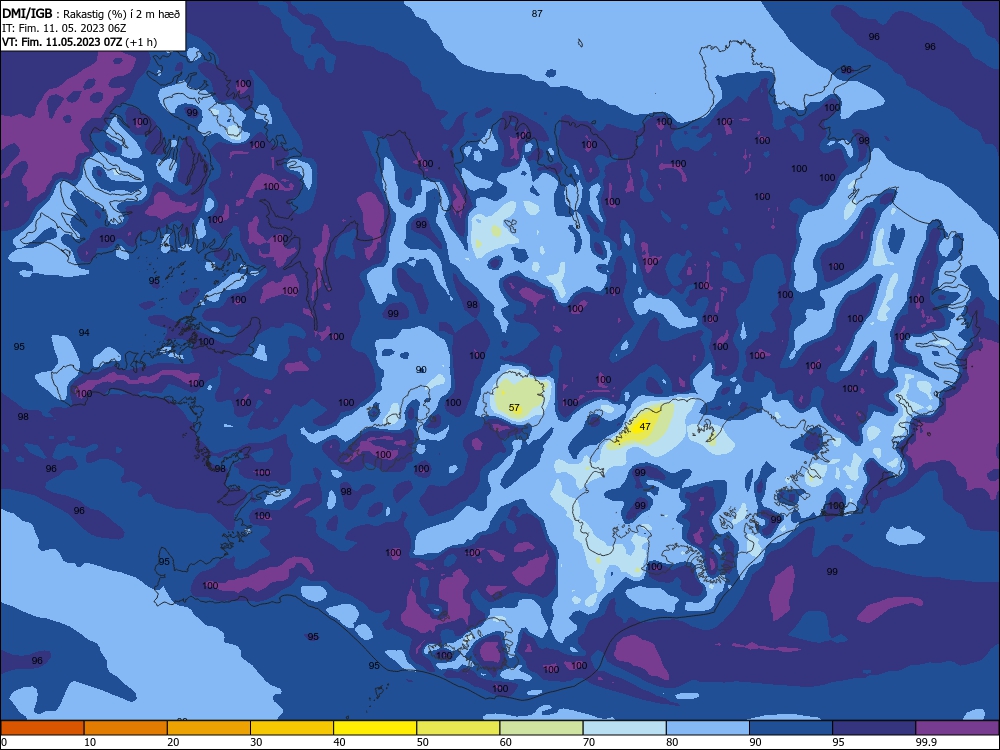Click the humidity value "47" on the map
This screenshot has height=750, width=1000.
point(645,427)
